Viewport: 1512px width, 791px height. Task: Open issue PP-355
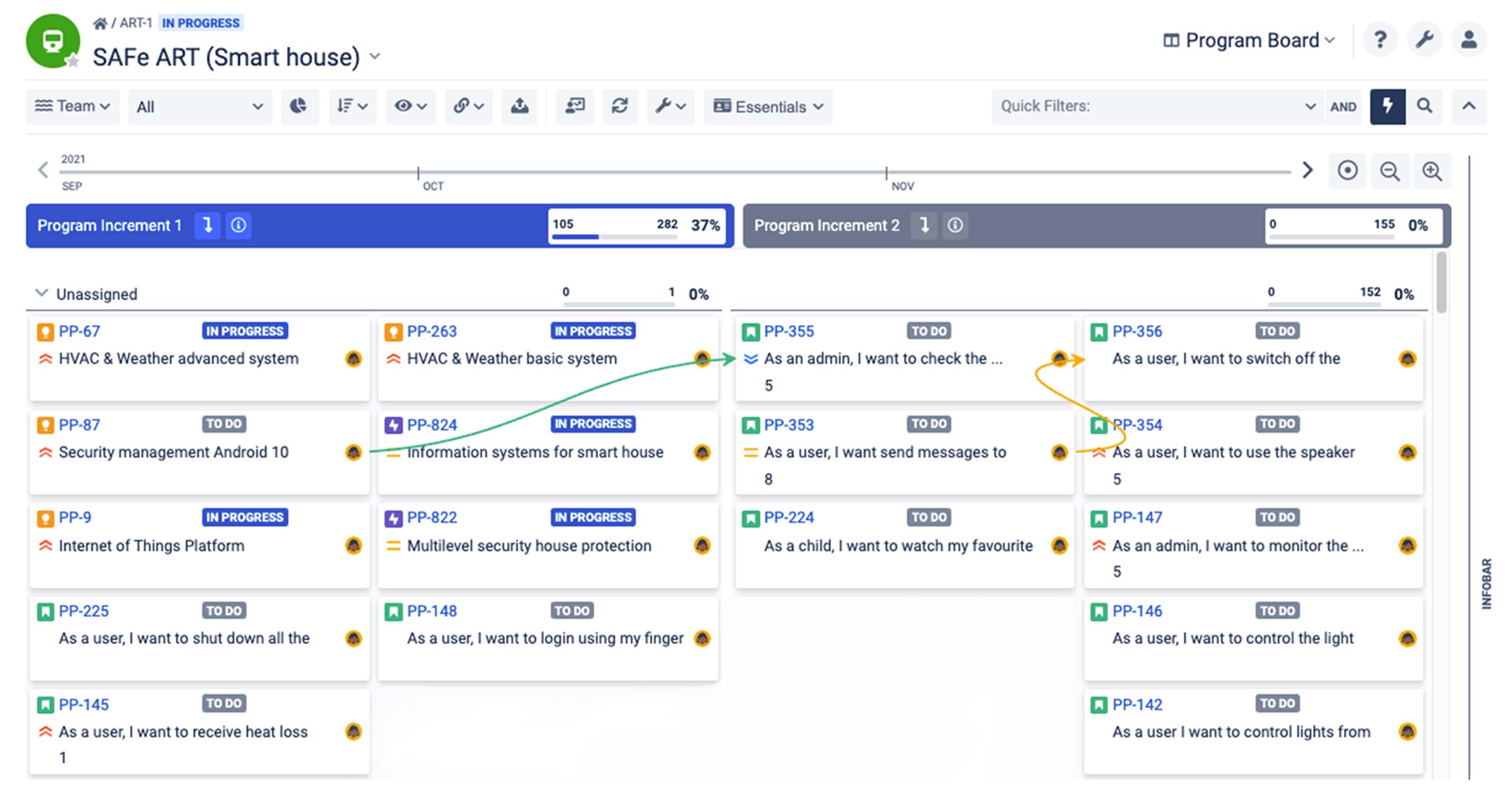coord(788,332)
